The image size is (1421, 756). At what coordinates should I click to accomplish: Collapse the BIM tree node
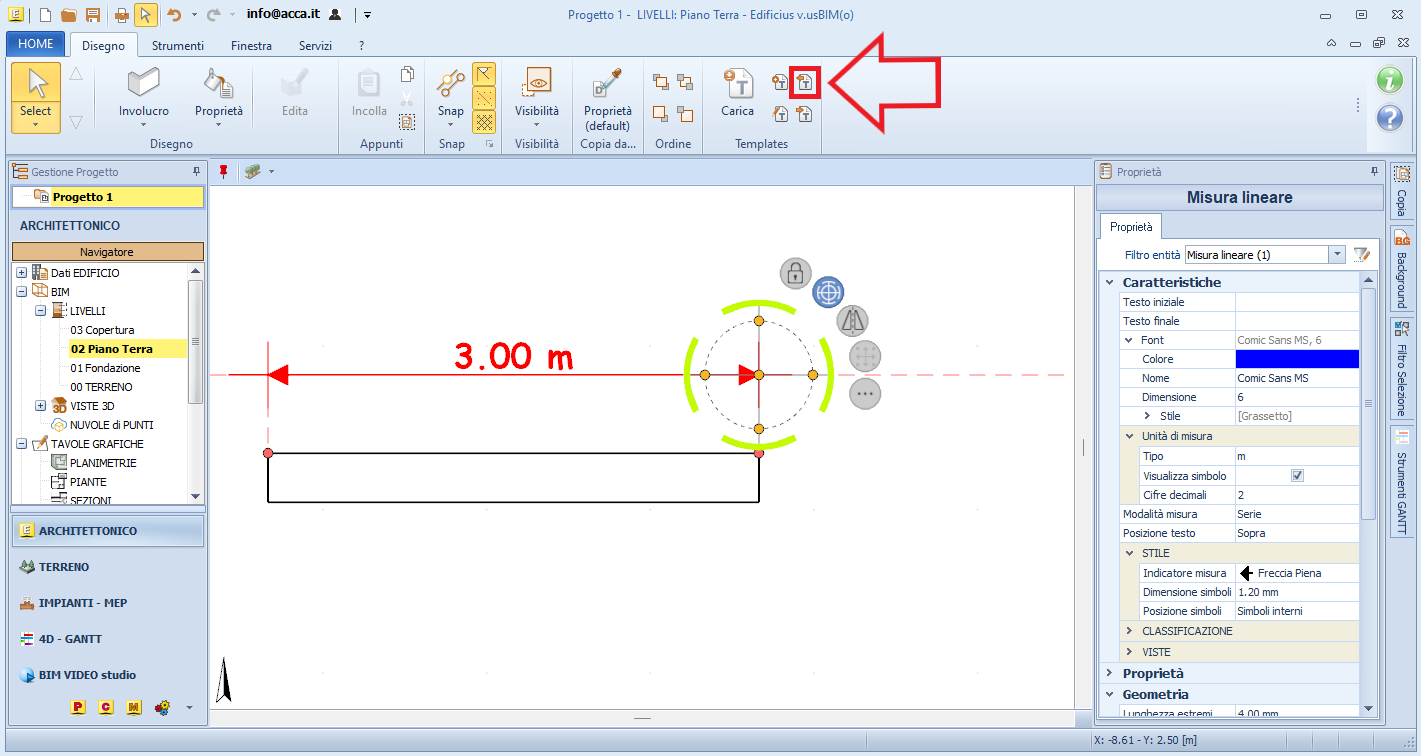point(21,292)
